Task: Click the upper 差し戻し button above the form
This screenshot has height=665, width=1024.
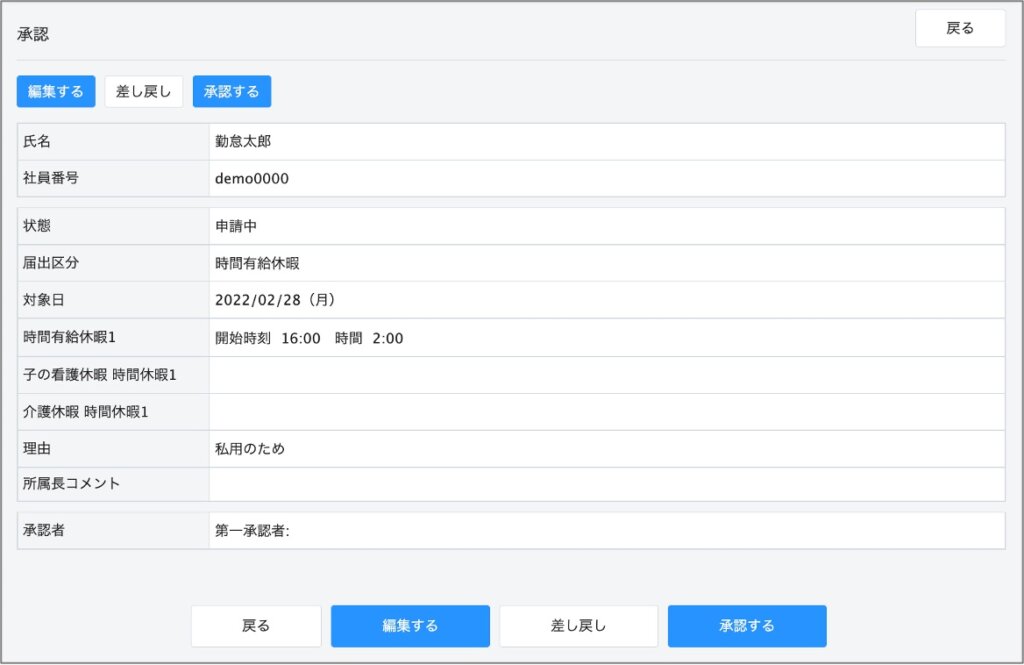Action: [144, 91]
